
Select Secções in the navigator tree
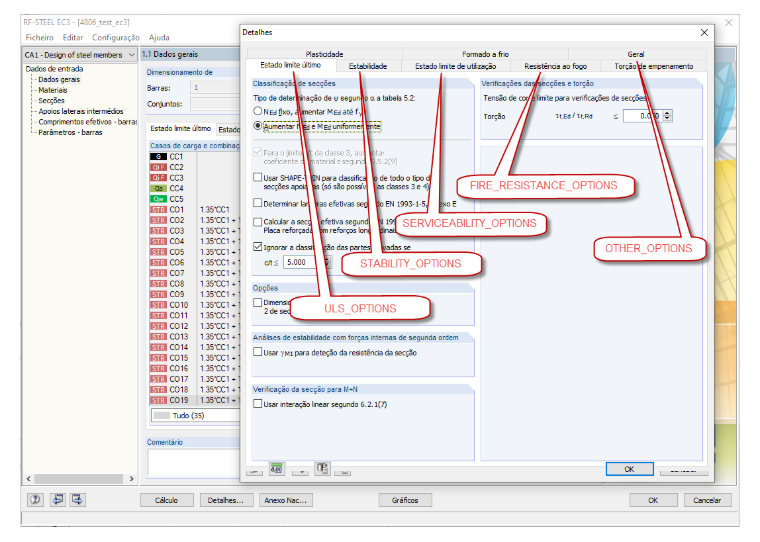click(x=51, y=100)
